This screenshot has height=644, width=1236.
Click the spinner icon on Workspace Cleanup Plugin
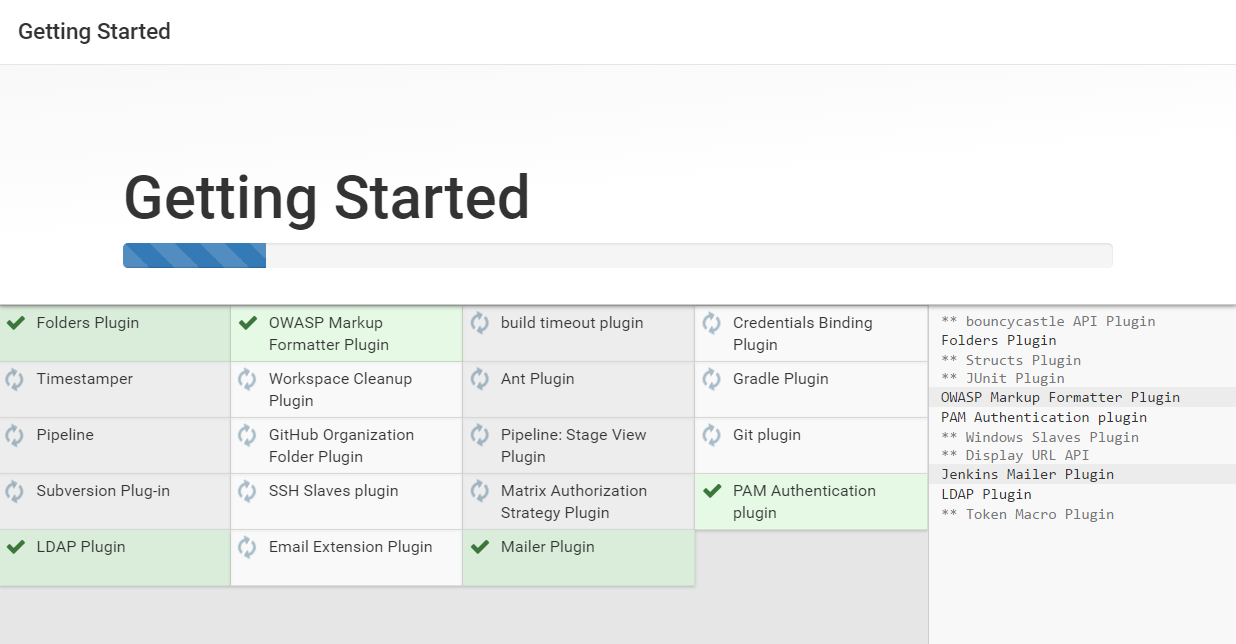(247, 379)
